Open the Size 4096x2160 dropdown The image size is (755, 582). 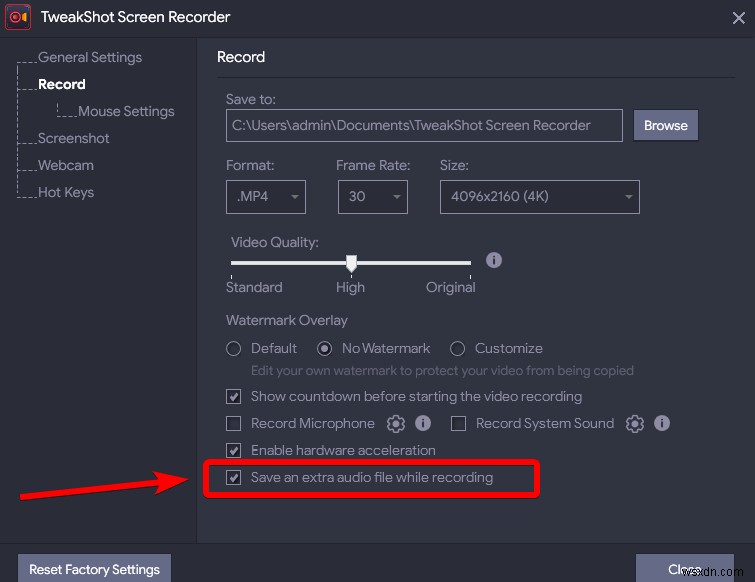[539, 197]
